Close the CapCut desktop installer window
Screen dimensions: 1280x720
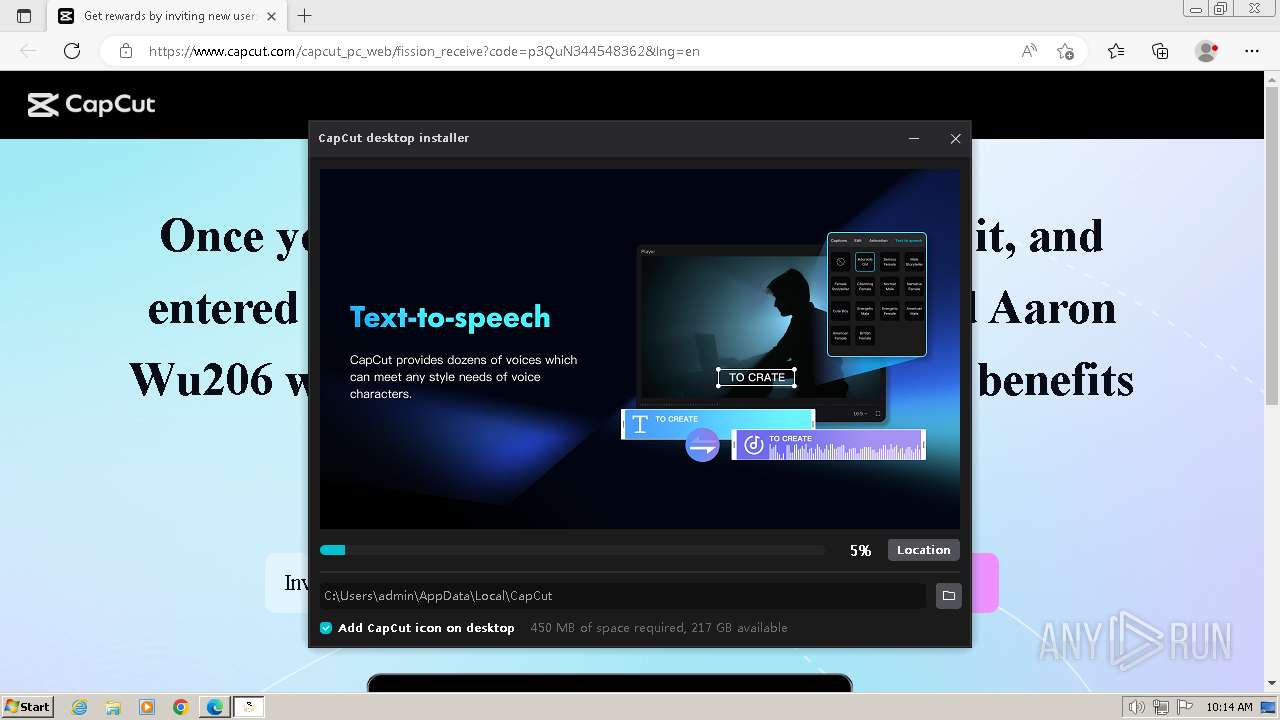tap(955, 139)
